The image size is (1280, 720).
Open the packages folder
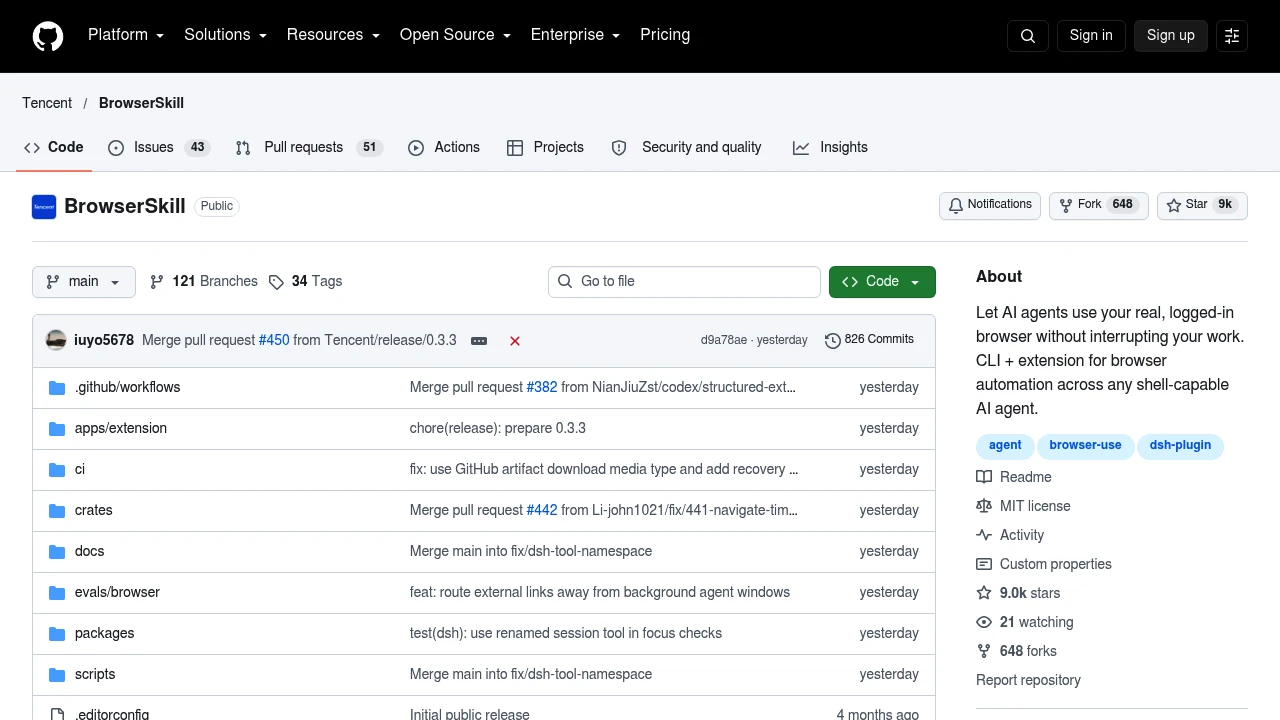[105, 633]
